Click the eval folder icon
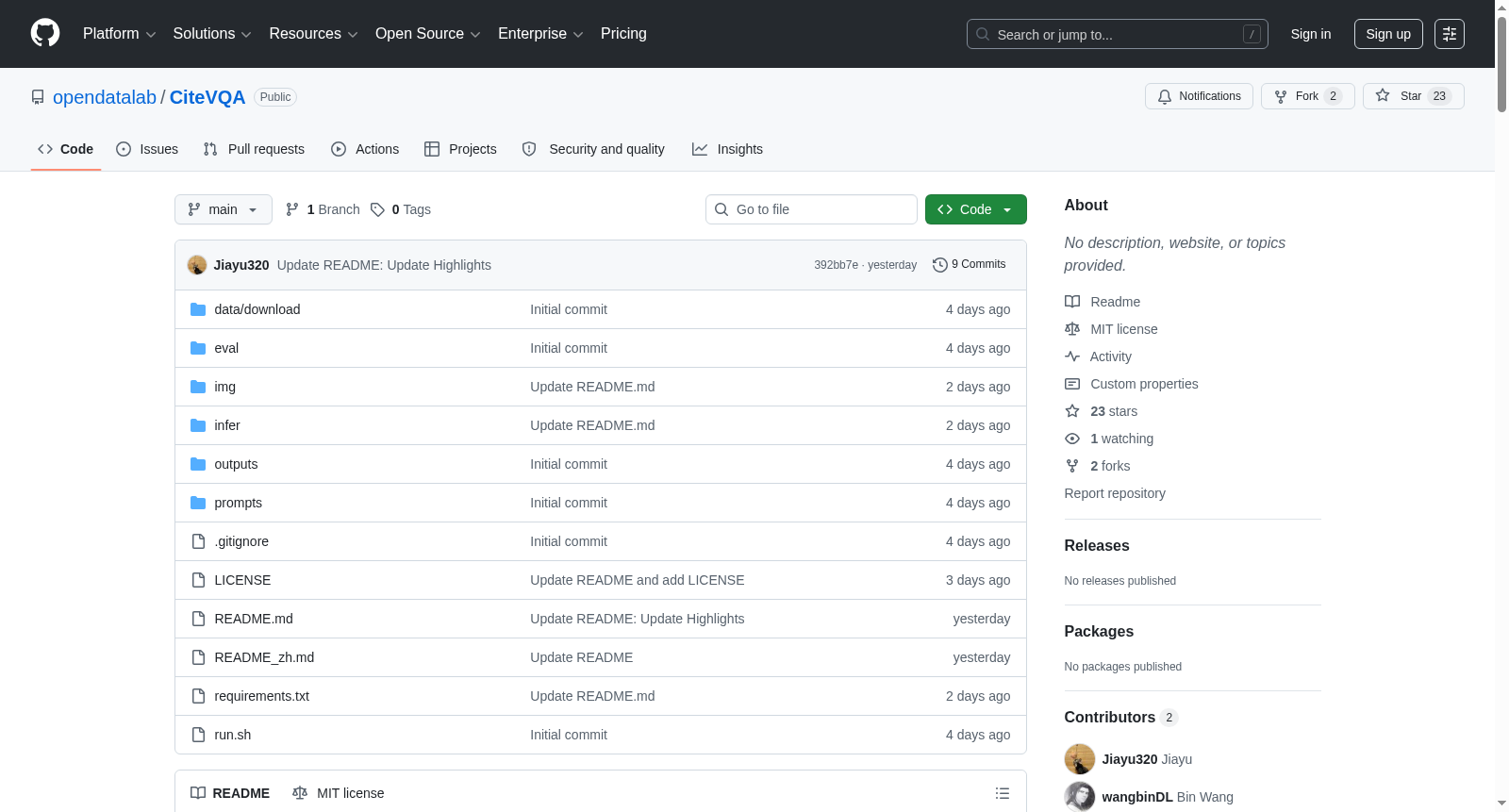Screen dimensions: 1509x812 coord(198,348)
